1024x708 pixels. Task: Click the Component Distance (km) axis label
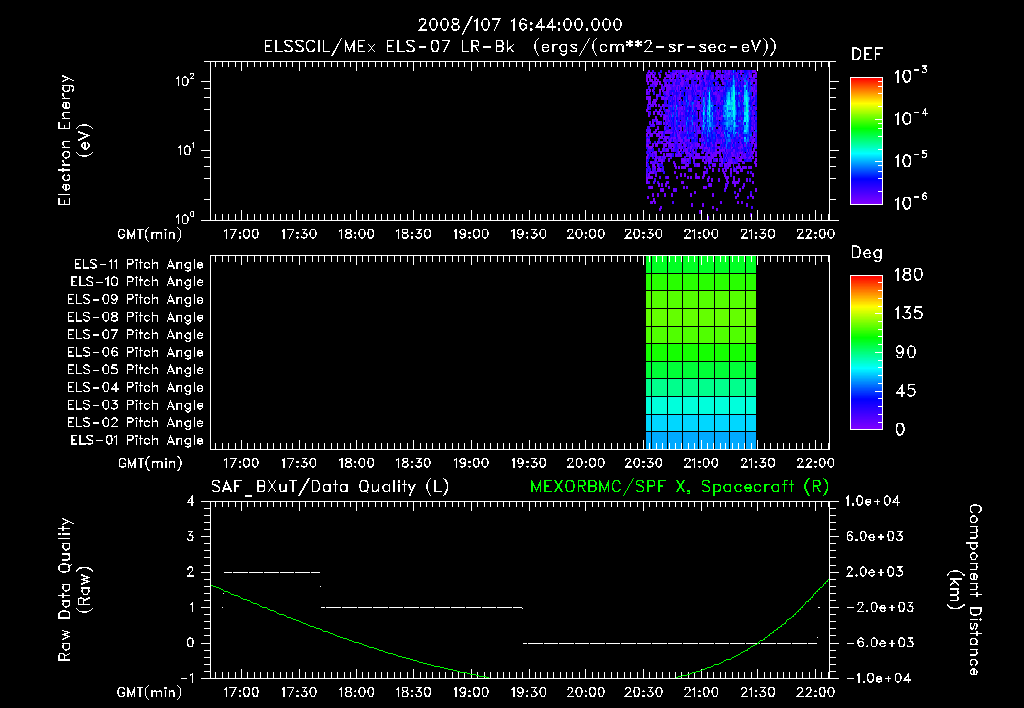tap(965, 589)
